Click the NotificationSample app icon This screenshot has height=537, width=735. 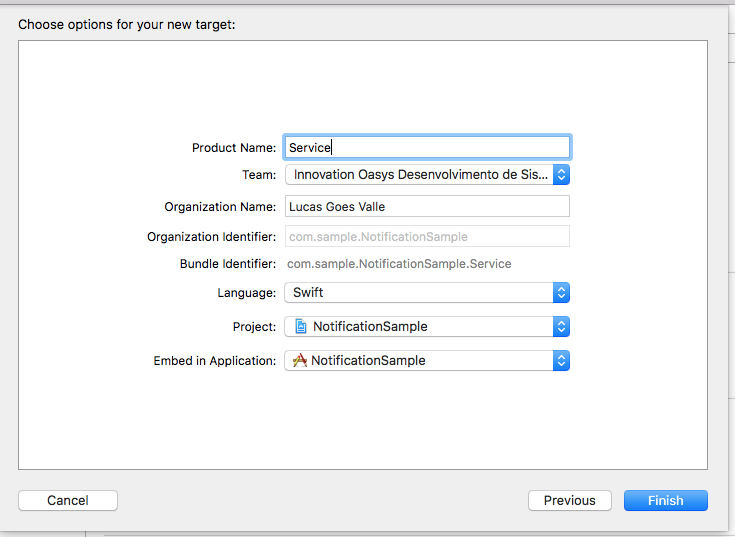click(x=300, y=360)
